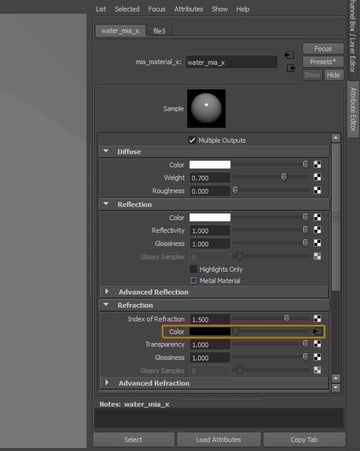Expand the Advanced Reflection section

click(107, 291)
